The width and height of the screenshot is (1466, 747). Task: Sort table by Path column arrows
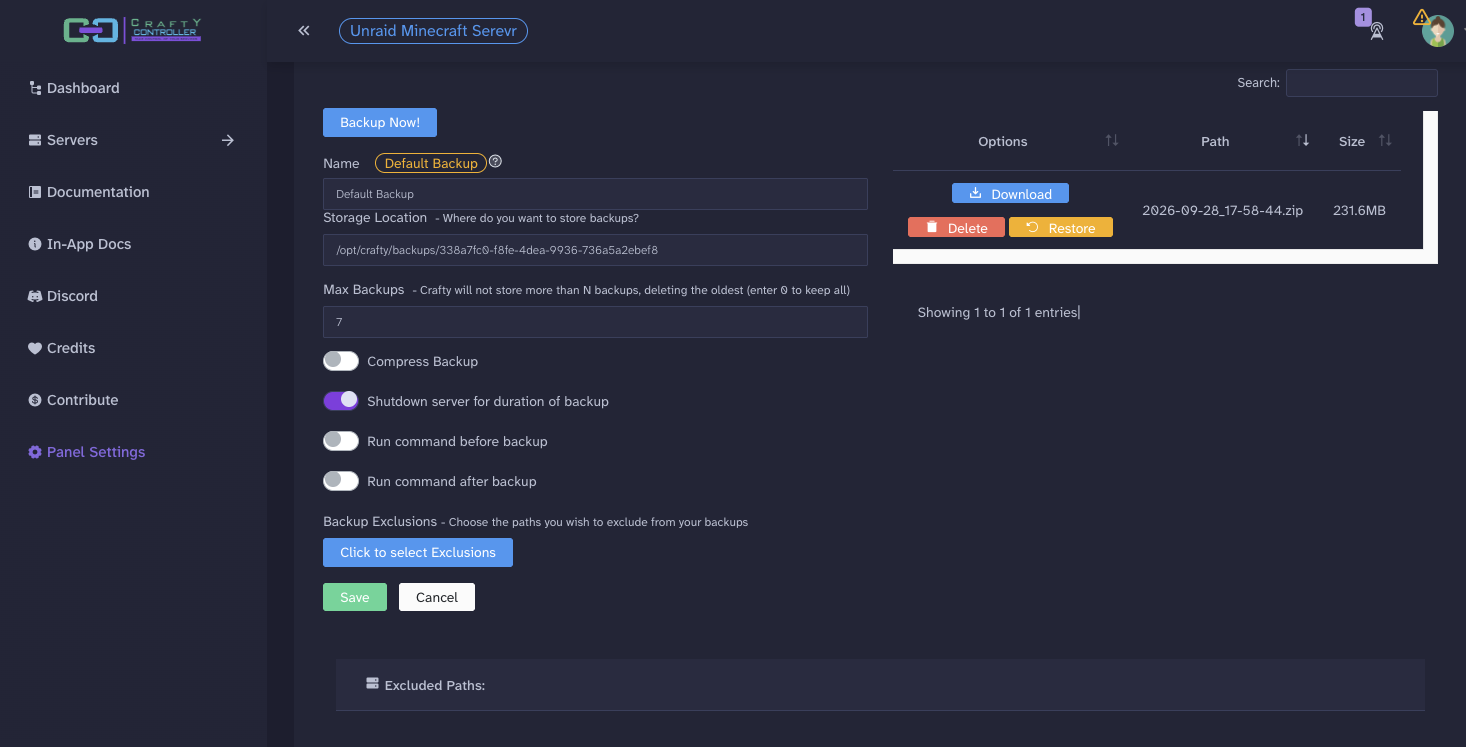[1302, 141]
